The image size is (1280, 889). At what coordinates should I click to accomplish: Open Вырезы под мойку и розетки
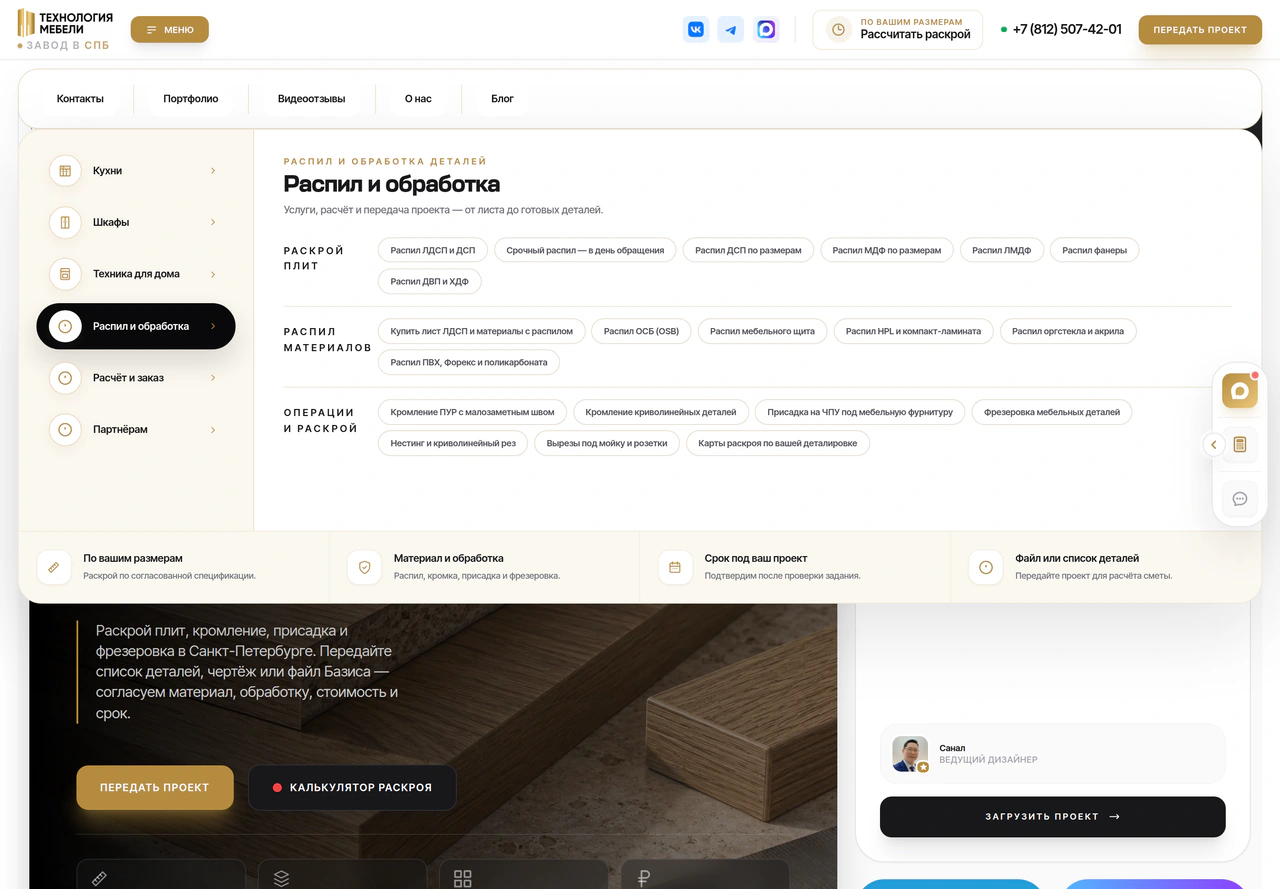[x=607, y=443]
